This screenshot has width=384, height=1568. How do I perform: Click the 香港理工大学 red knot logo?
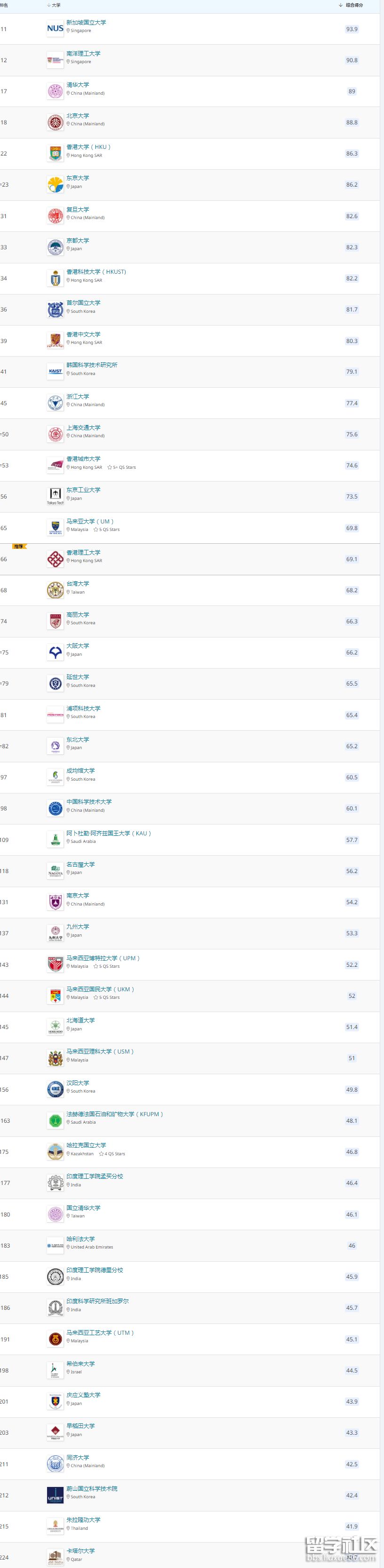click(x=55, y=559)
